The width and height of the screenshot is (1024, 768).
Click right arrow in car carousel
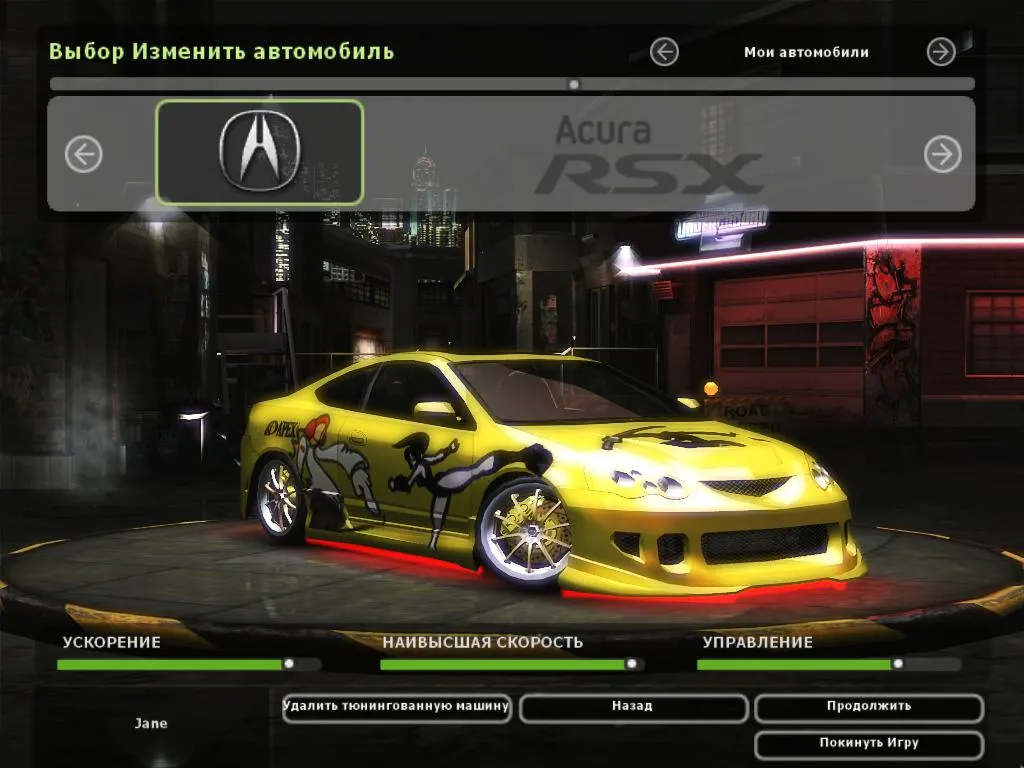click(x=942, y=154)
